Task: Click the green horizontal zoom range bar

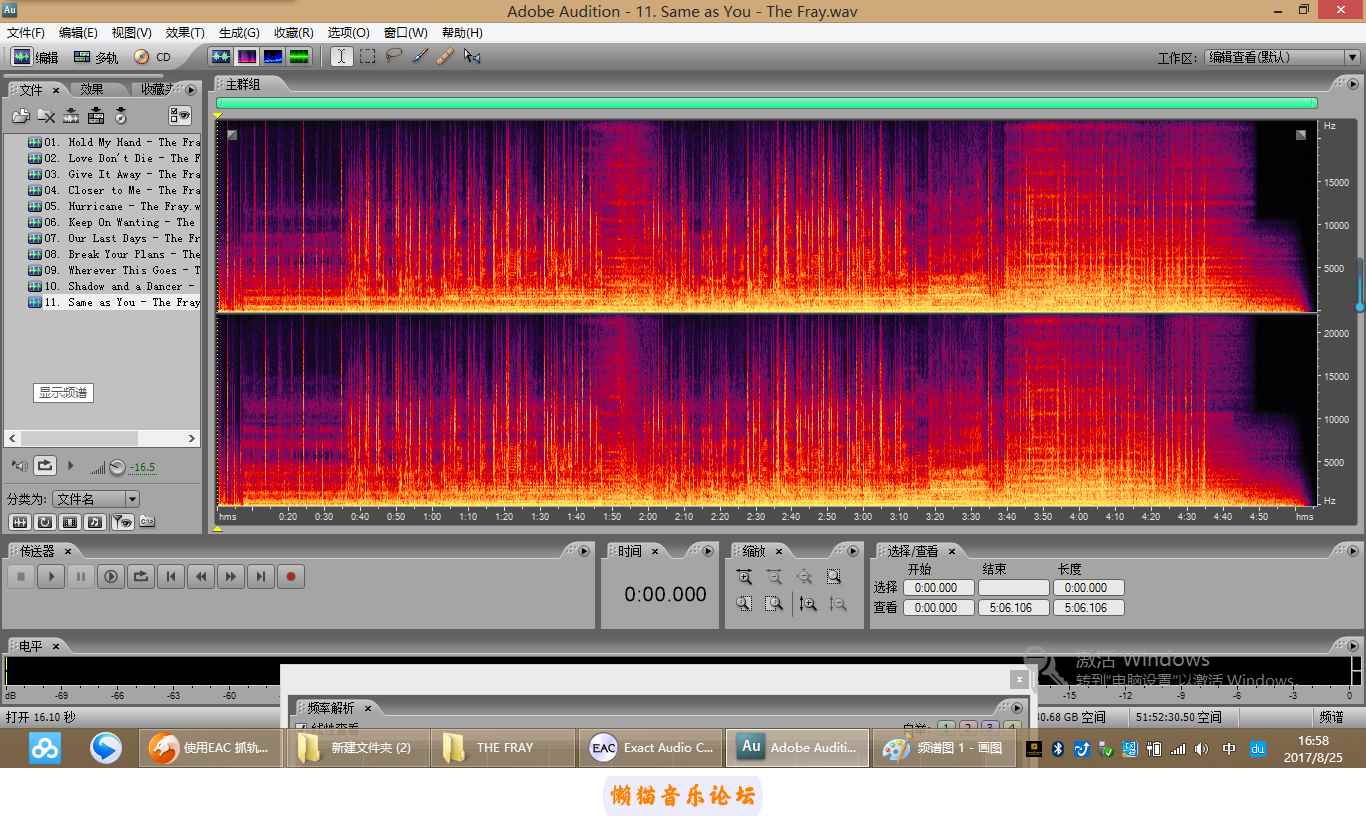Action: (766, 102)
